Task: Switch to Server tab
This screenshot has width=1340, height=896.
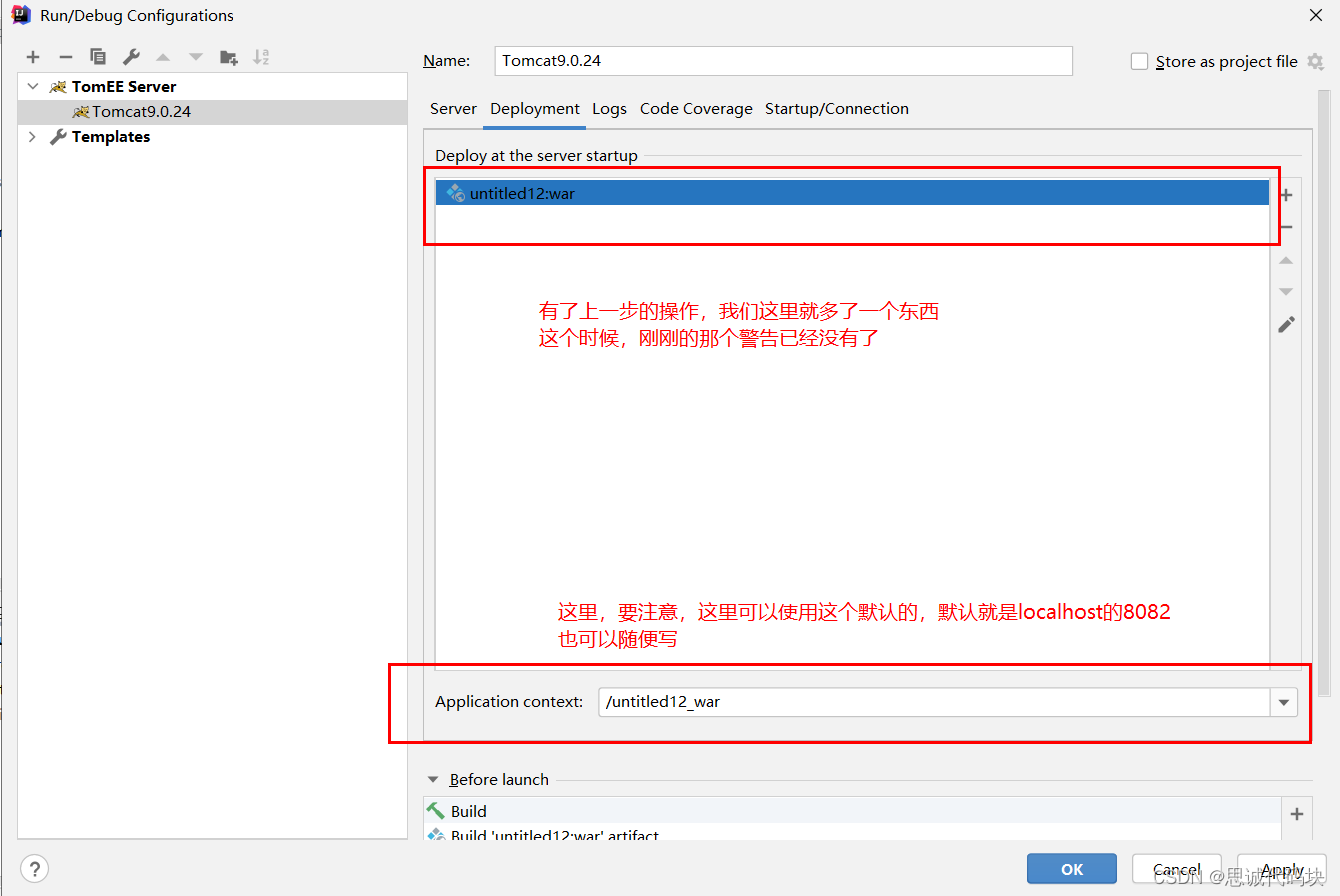Action: pos(453,109)
